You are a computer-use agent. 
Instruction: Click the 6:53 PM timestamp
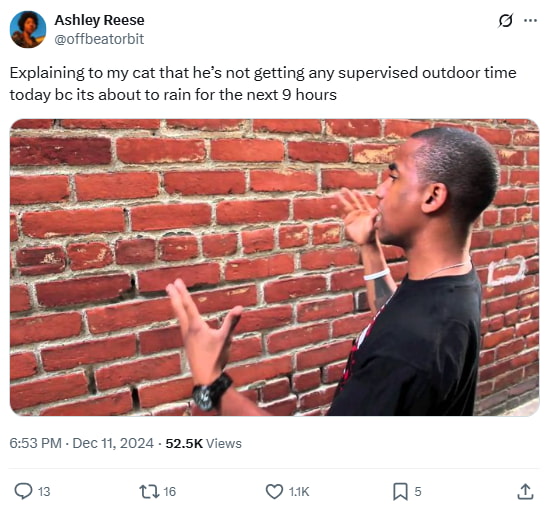pyautogui.click(x=36, y=443)
